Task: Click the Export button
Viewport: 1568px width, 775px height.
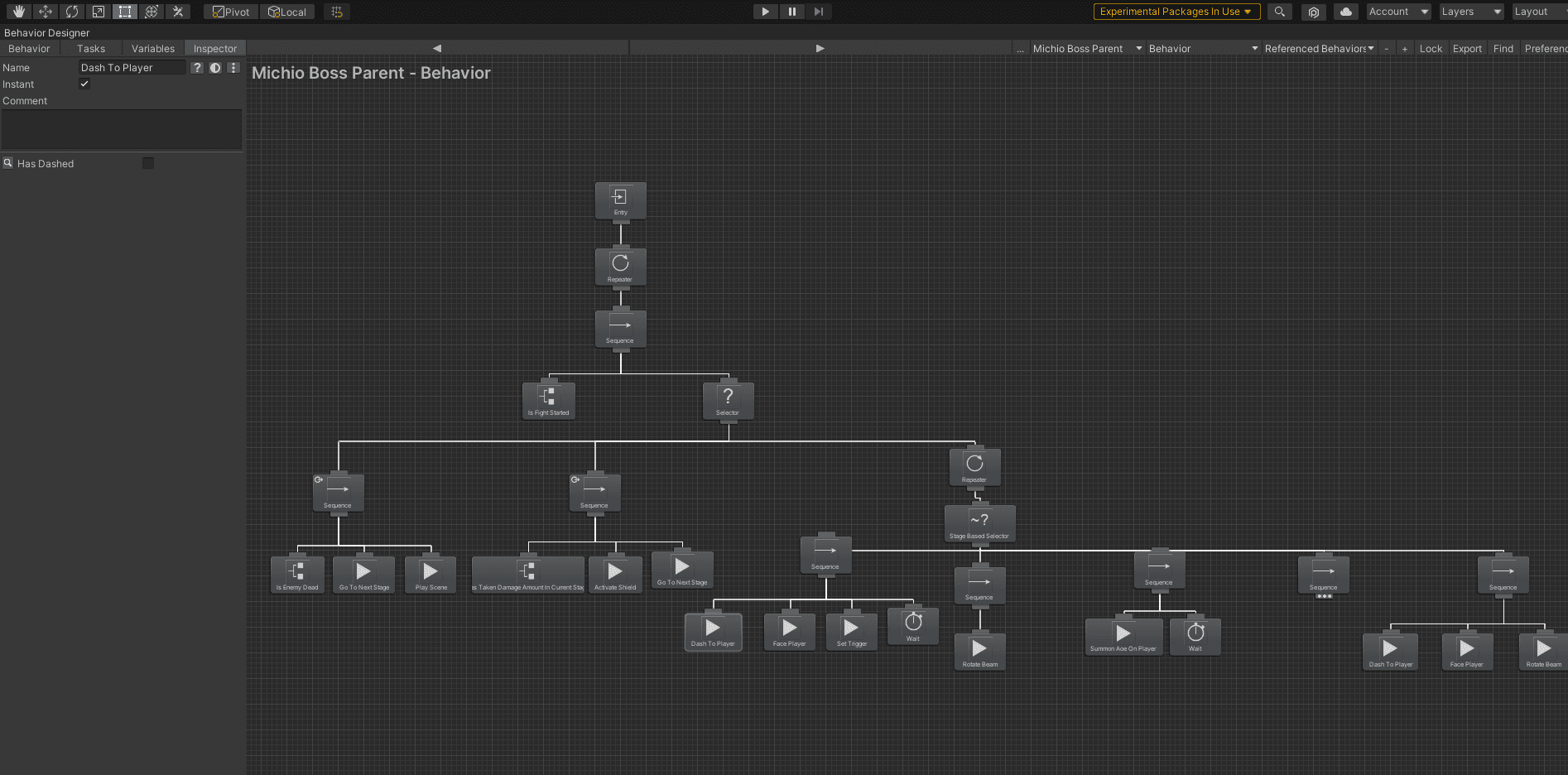Action: [1467, 49]
